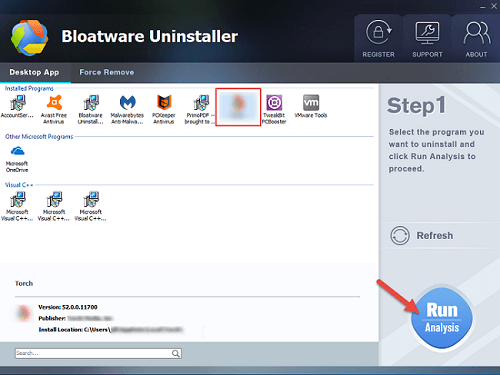The height and width of the screenshot is (375, 500).
Task: Click the magnifier search icon
Action: coord(176,353)
